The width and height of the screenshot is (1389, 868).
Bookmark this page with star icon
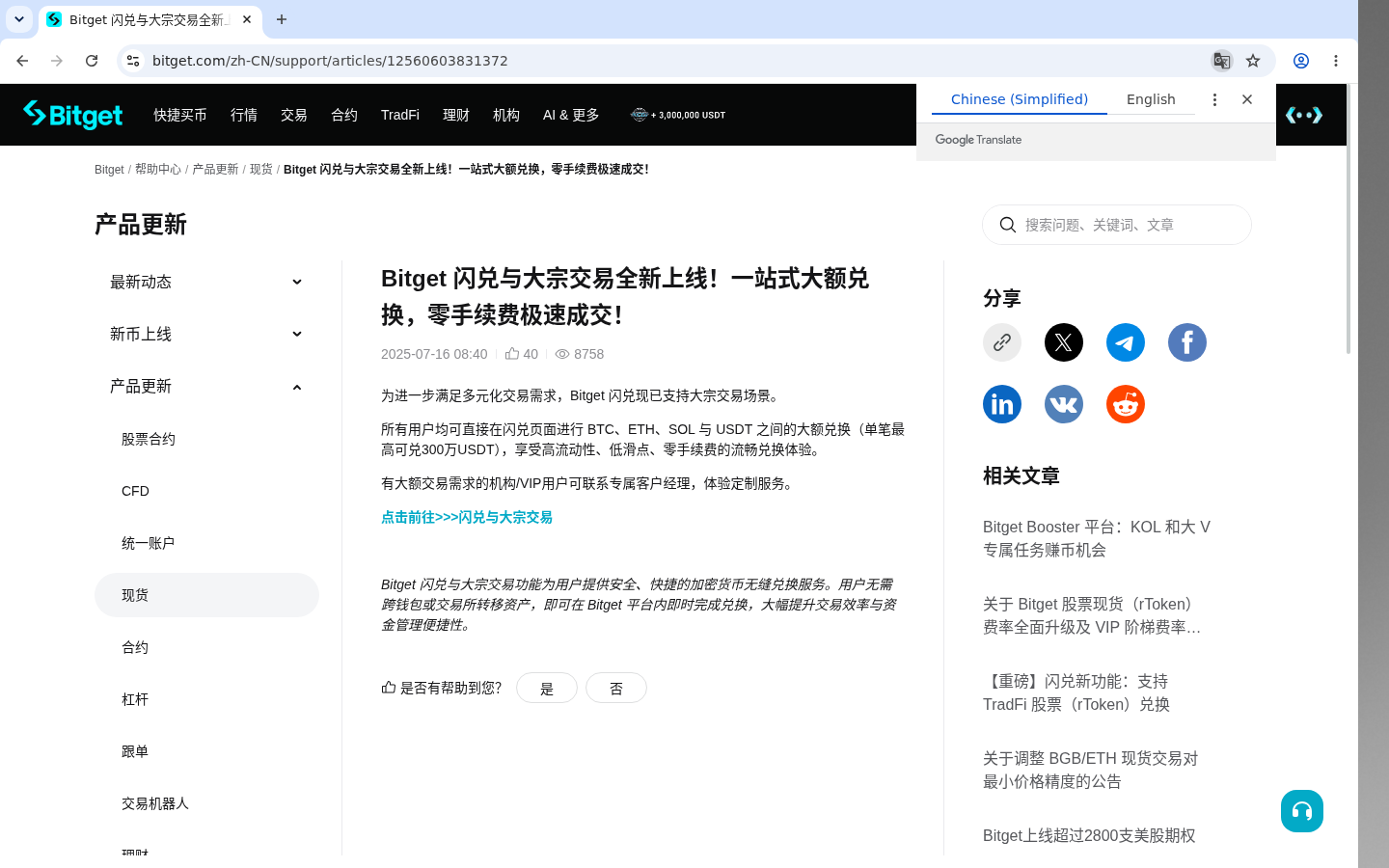click(x=1253, y=61)
